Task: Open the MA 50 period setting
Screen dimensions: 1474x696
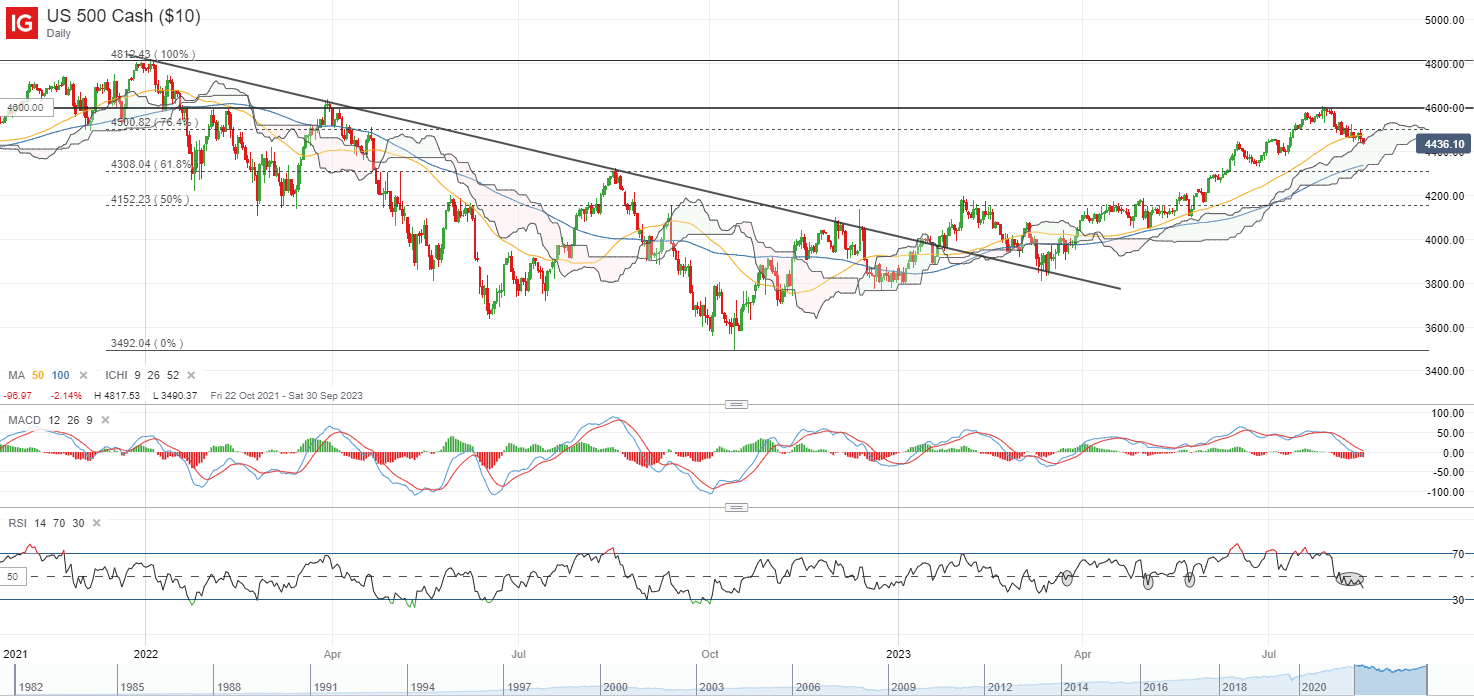Action: [38, 375]
